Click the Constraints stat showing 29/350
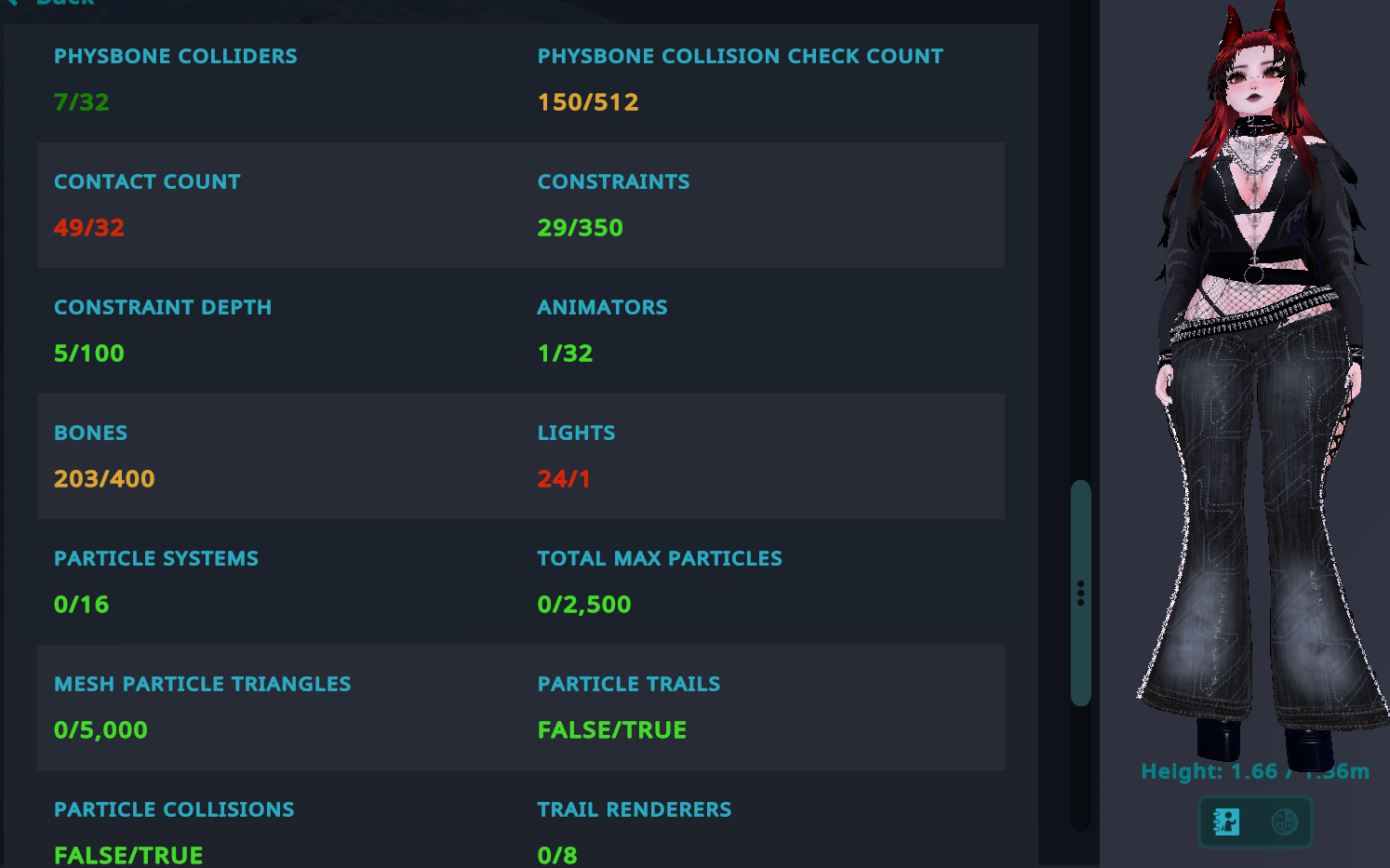 [x=580, y=228]
